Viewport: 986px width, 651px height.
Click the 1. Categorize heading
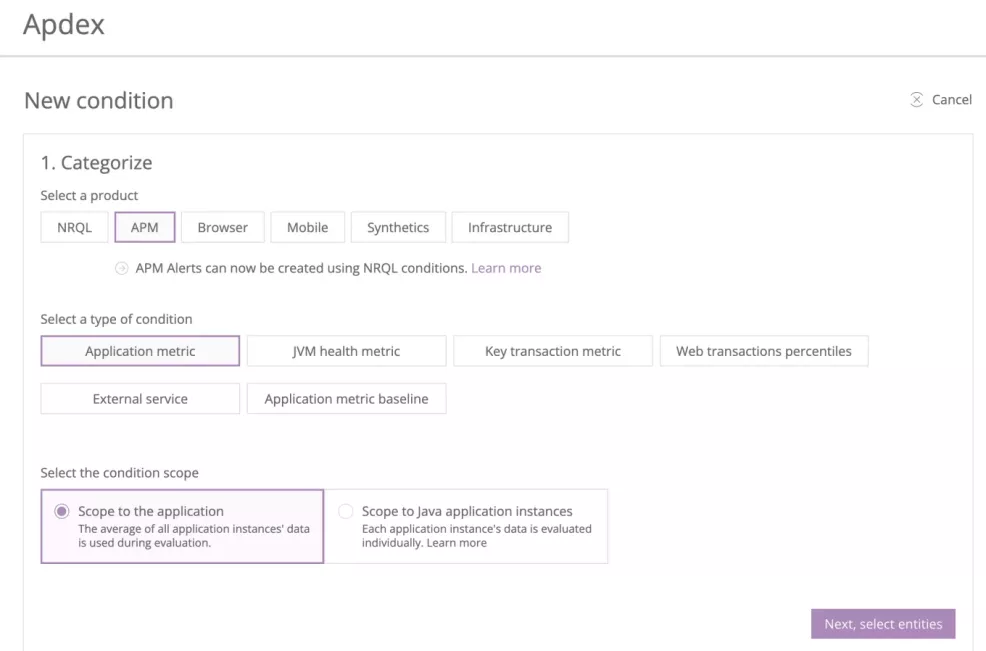pos(96,163)
